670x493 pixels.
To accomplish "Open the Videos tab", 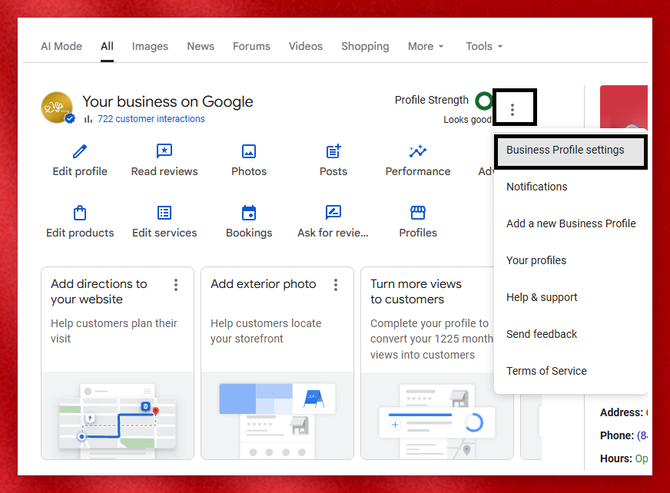I will click(306, 46).
